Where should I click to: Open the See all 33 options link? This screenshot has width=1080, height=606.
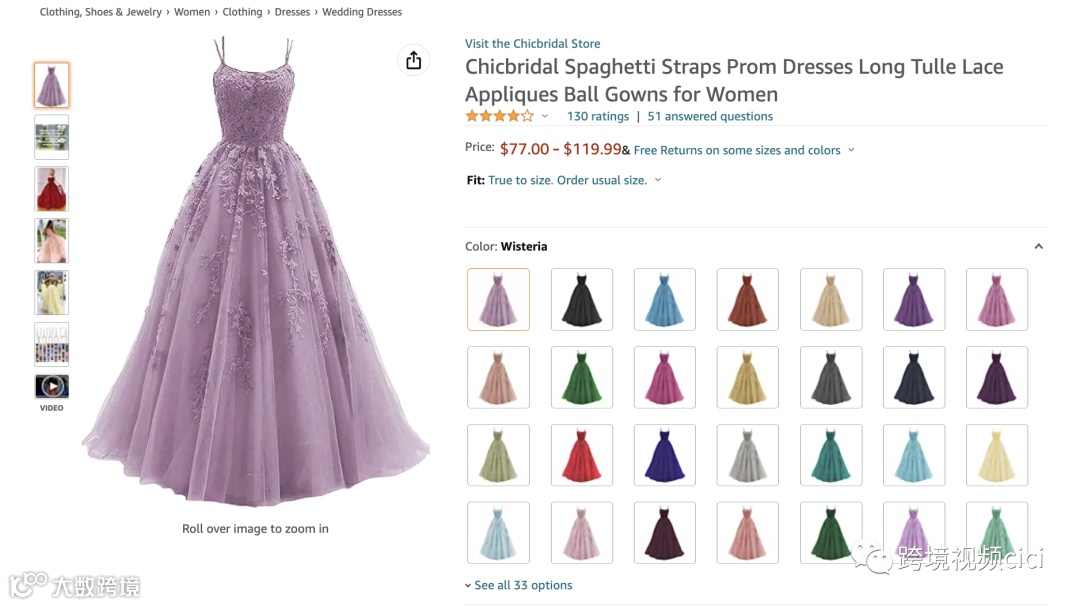coord(523,586)
